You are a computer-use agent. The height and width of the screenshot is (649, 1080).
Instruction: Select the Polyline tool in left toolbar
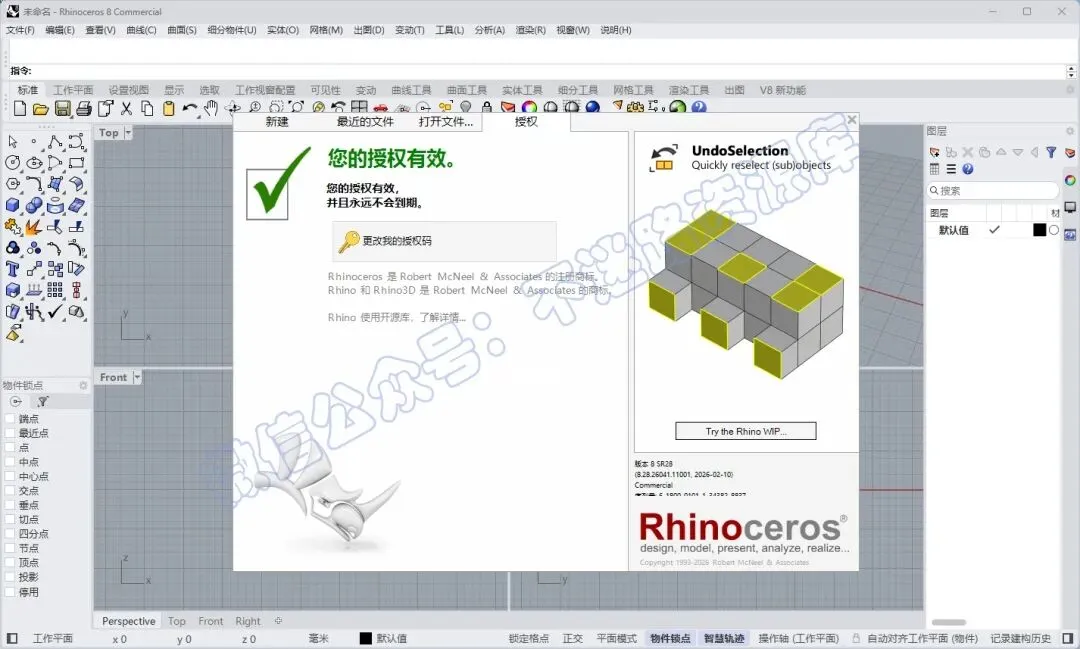coord(55,141)
